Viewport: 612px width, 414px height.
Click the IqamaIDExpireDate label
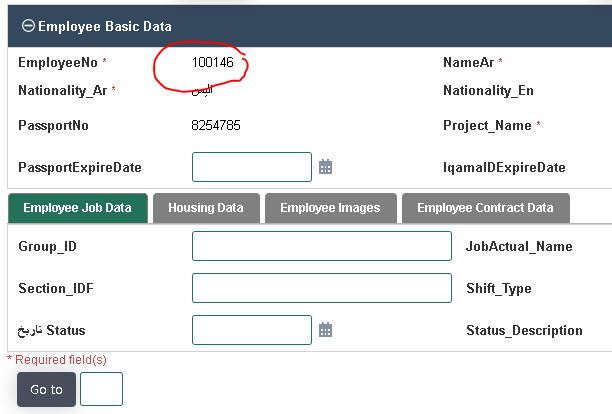coord(504,167)
